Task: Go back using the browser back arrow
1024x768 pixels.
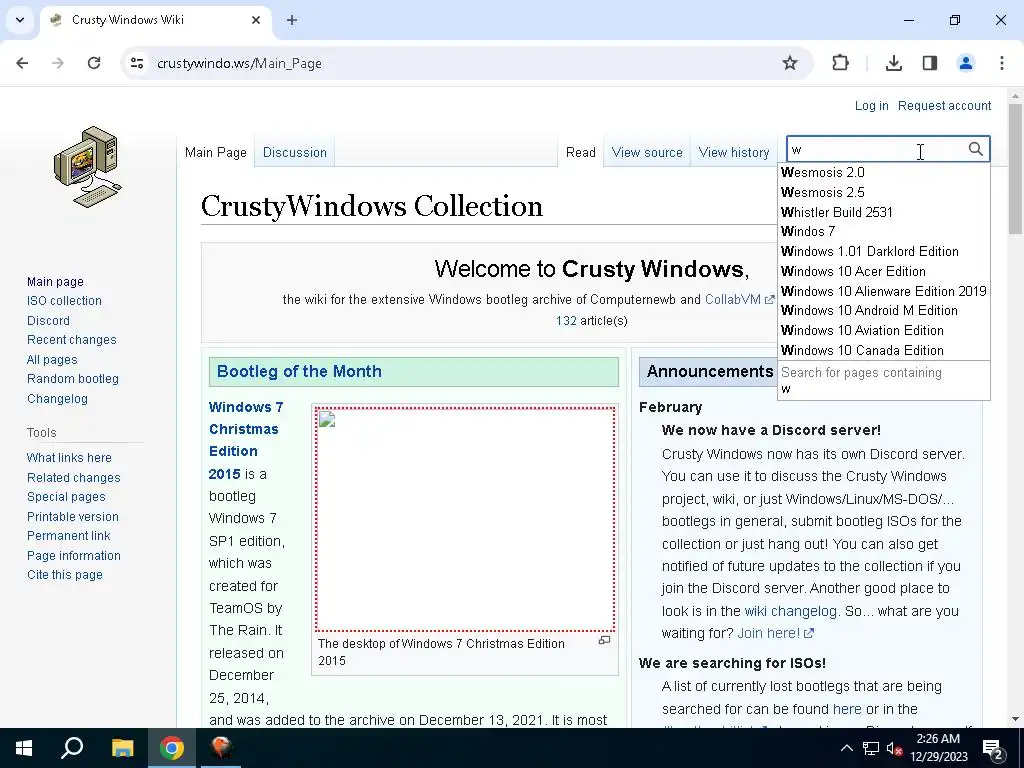Action: pos(22,63)
